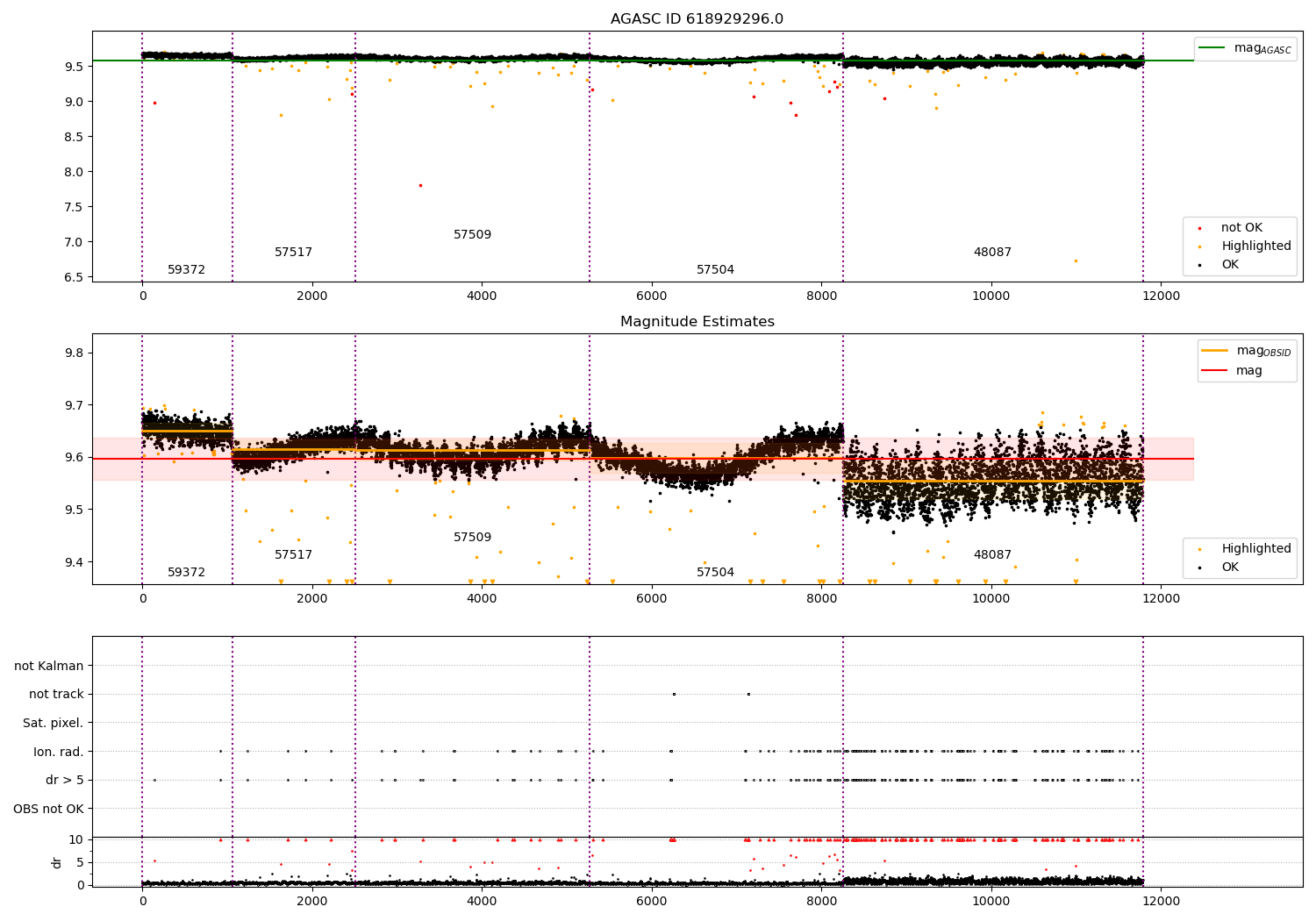Click the title 'AGASC ID 618929296.0'

(697, 19)
